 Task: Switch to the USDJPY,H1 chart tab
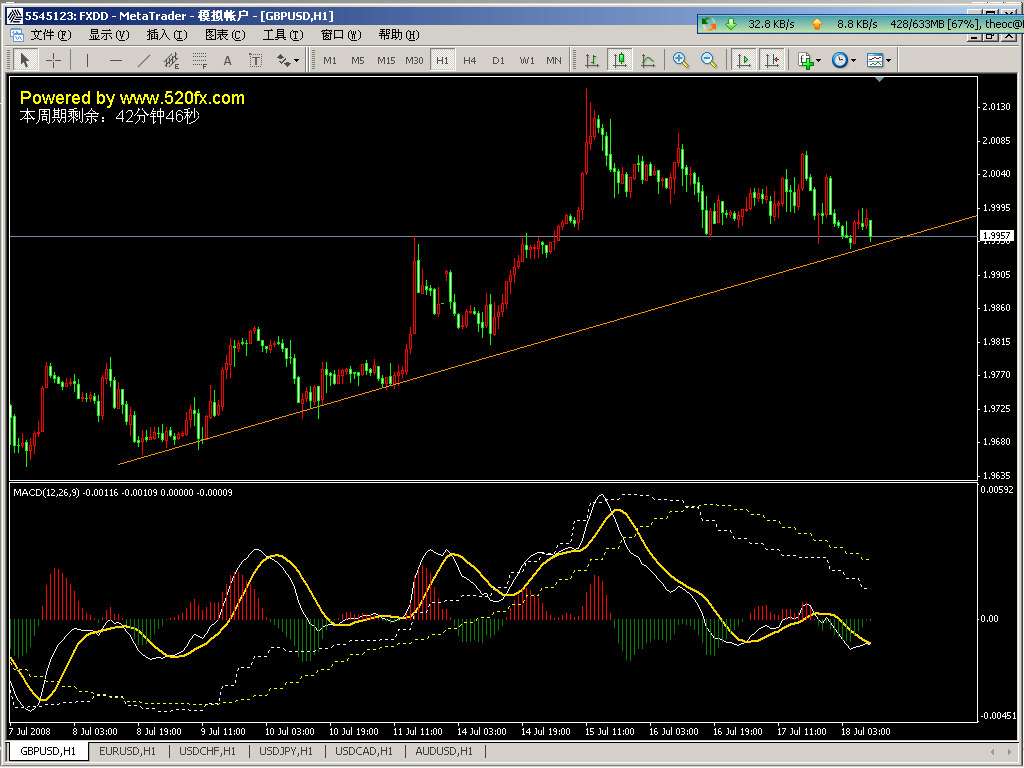coord(285,751)
